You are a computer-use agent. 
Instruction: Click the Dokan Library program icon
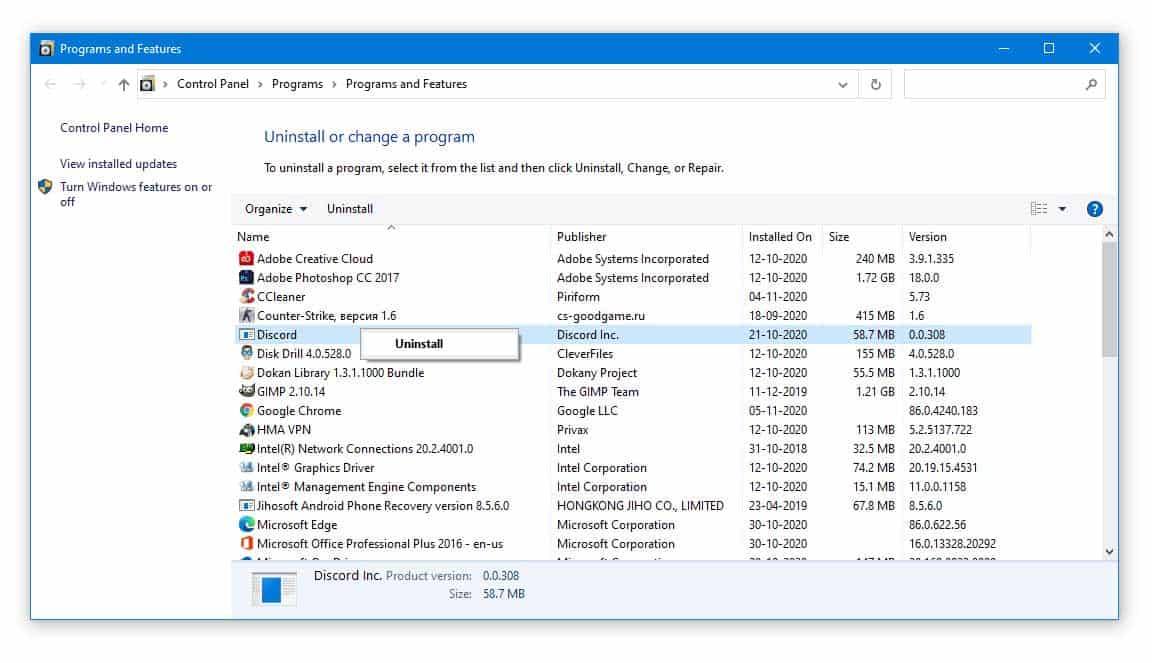(x=246, y=373)
